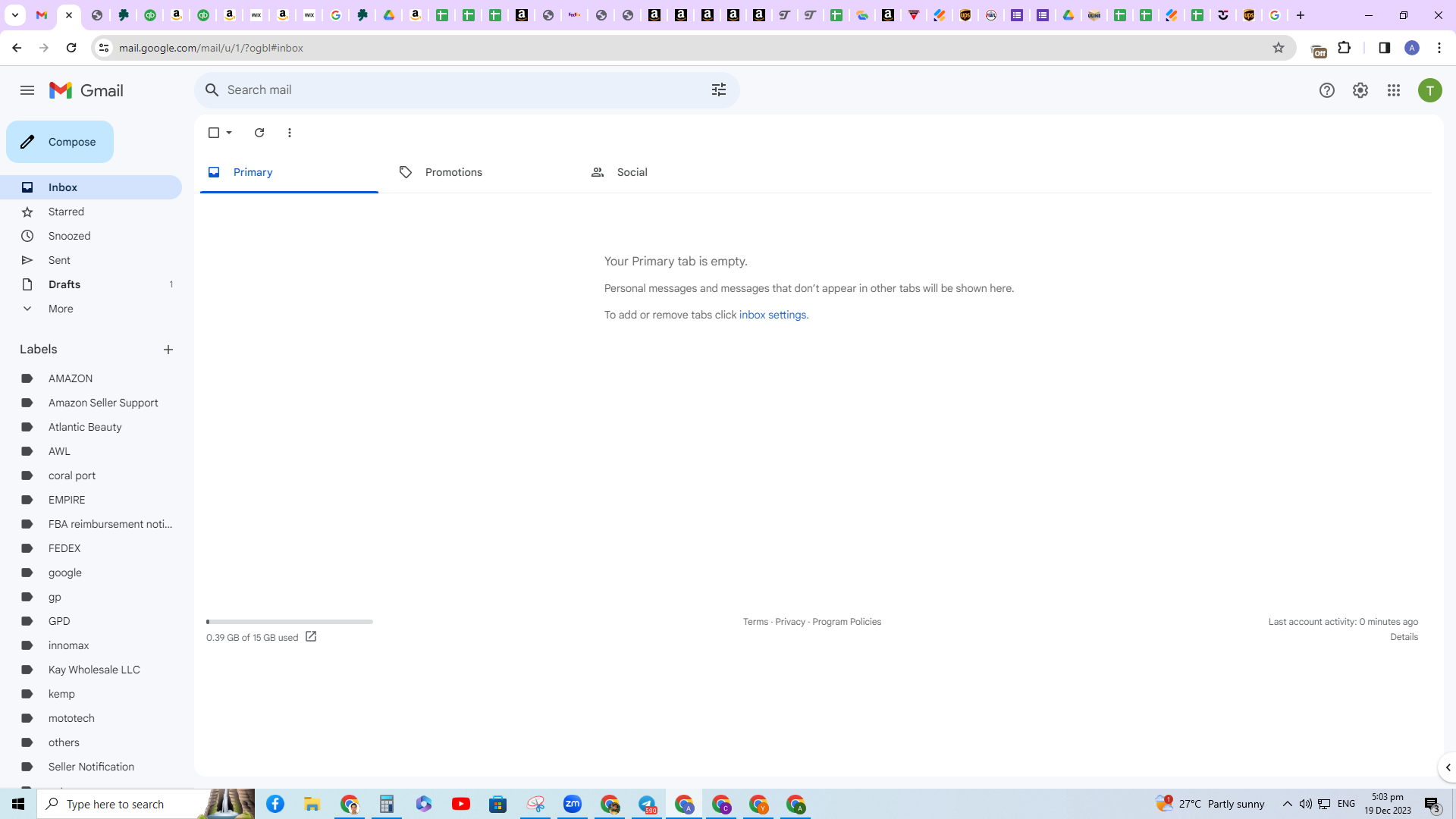Switch to the Social tab
The image size is (1456, 819).
point(671,172)
